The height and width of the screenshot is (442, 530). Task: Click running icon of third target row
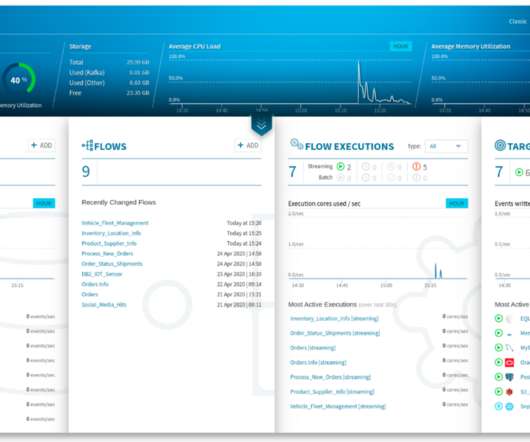pos(499,347)
